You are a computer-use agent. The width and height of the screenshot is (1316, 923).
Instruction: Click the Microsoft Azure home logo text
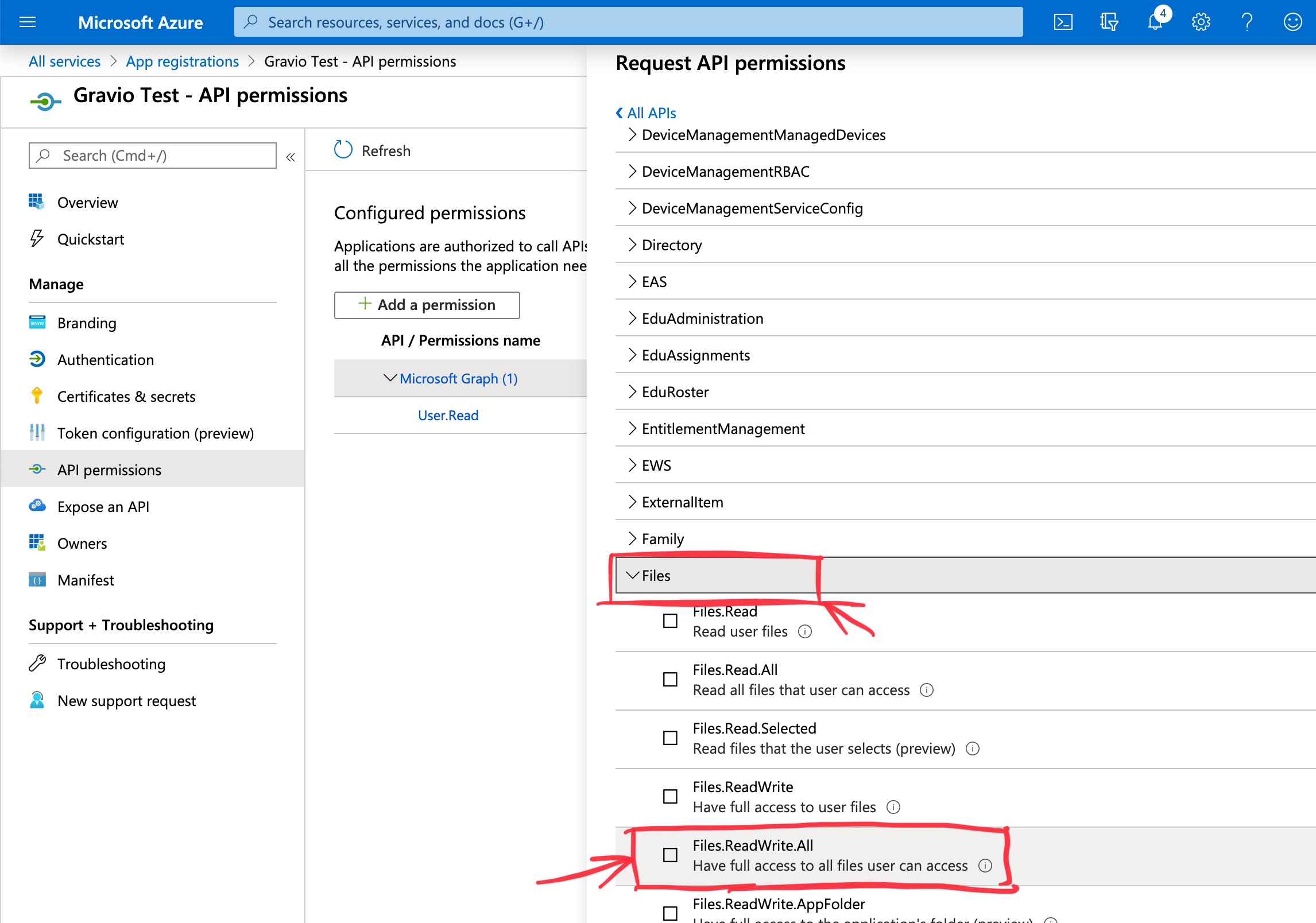click(140, 22)
